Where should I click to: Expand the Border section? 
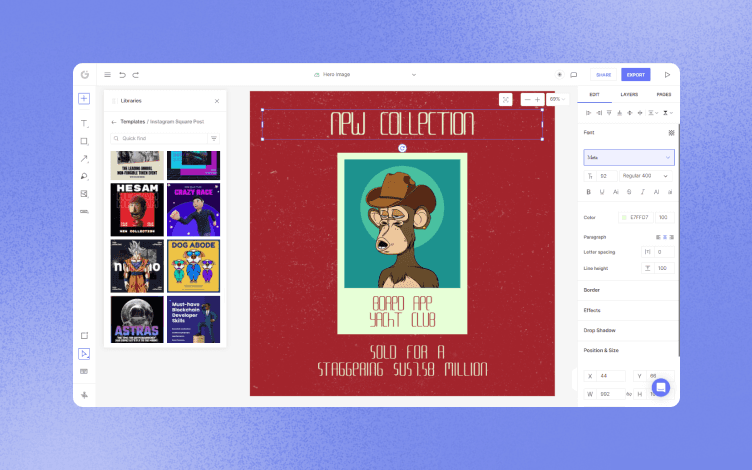pyautogui.click(x=628, y=290)
